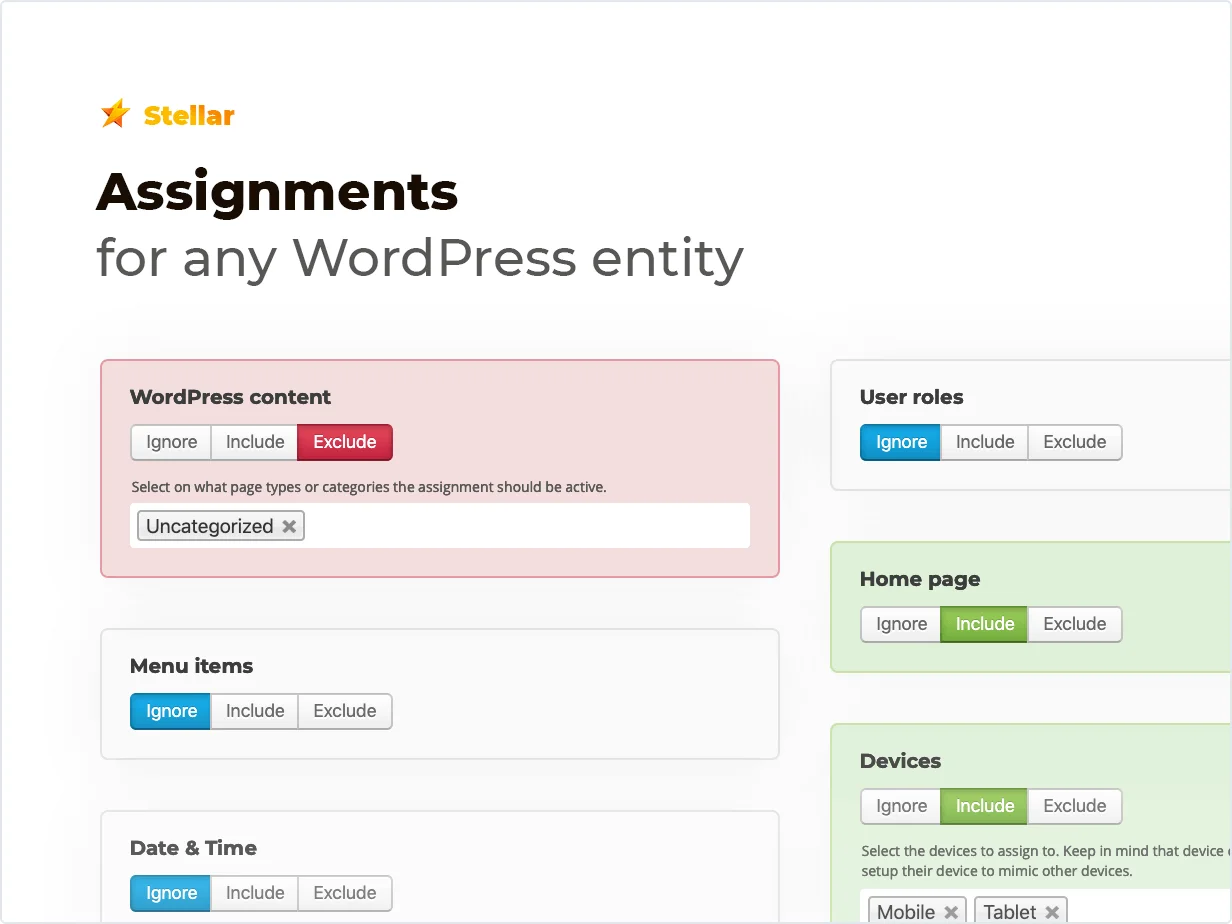Set Home page back to Ignore

[x=899, y=624]
